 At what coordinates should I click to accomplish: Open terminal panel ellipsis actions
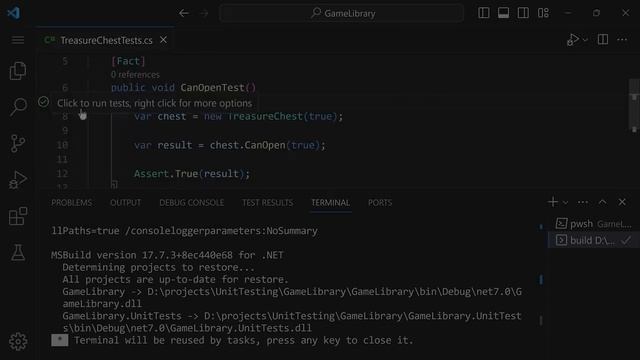click(x=583, y=202)
